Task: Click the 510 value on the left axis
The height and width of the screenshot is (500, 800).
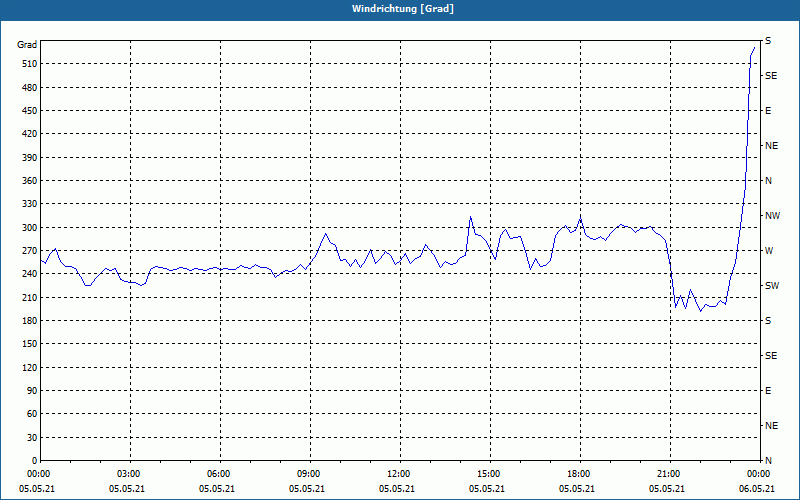Action: [x=29, y=64]
